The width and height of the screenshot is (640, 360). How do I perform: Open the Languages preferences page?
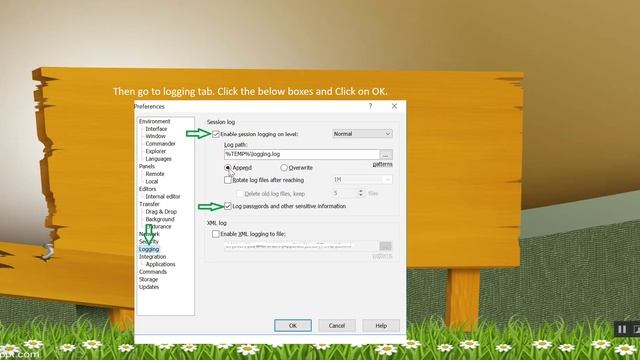click(x=158, y=159)
